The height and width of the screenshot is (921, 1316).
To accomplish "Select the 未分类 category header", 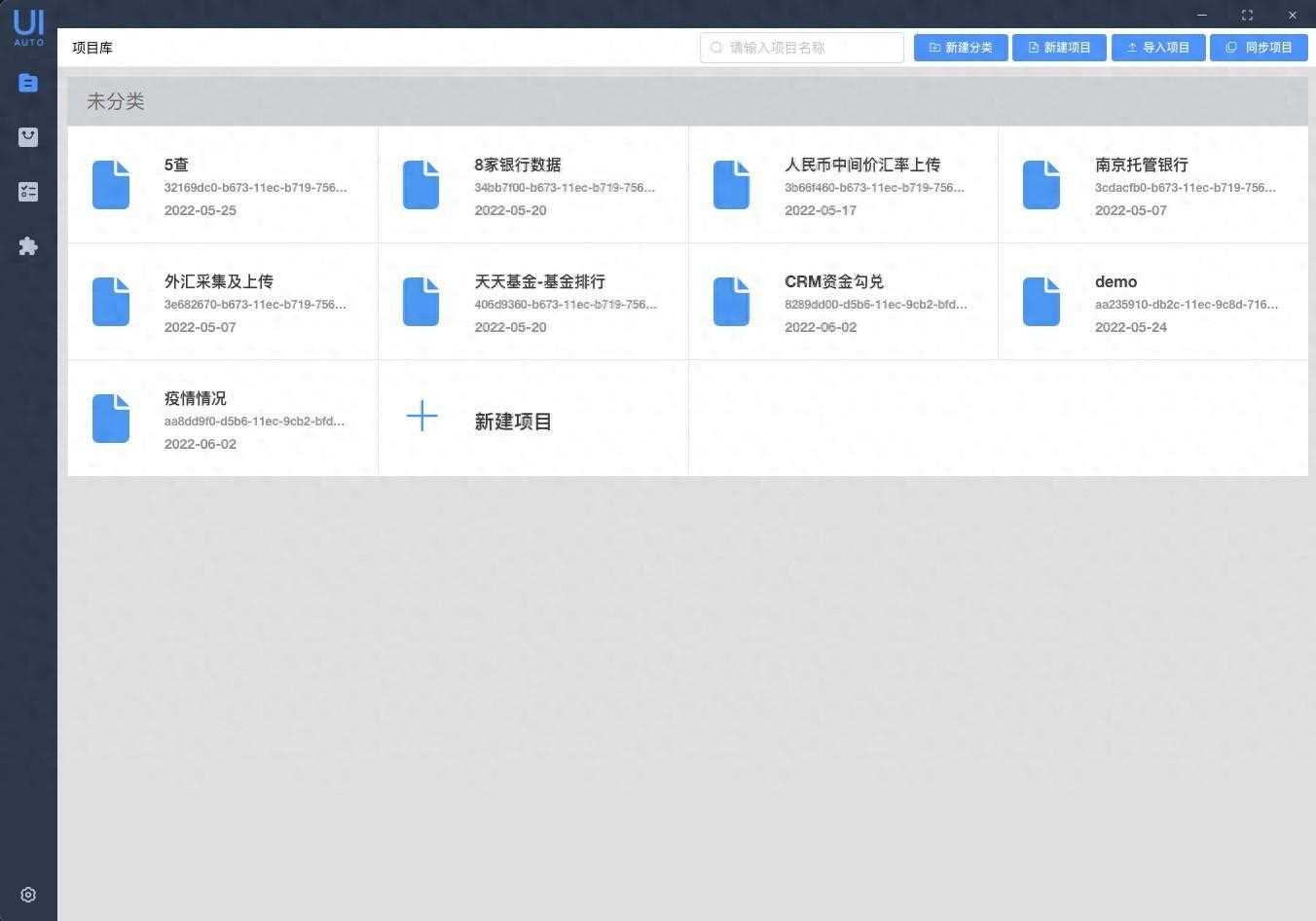I will point(687,101).
